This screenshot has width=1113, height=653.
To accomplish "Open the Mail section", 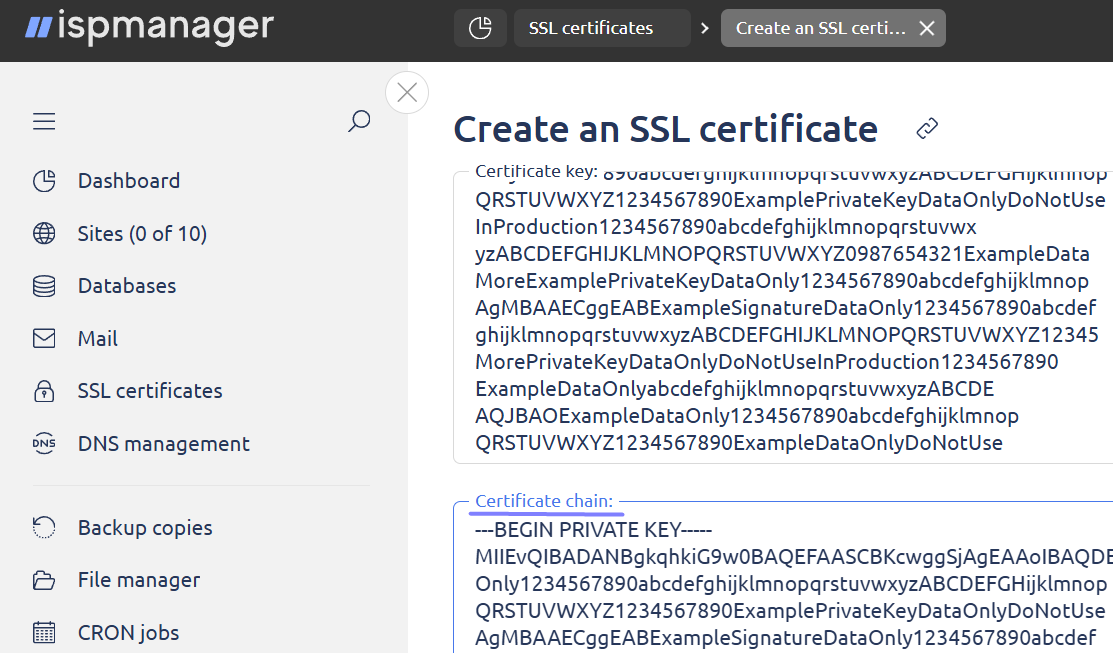I will [x=97, y=339].
